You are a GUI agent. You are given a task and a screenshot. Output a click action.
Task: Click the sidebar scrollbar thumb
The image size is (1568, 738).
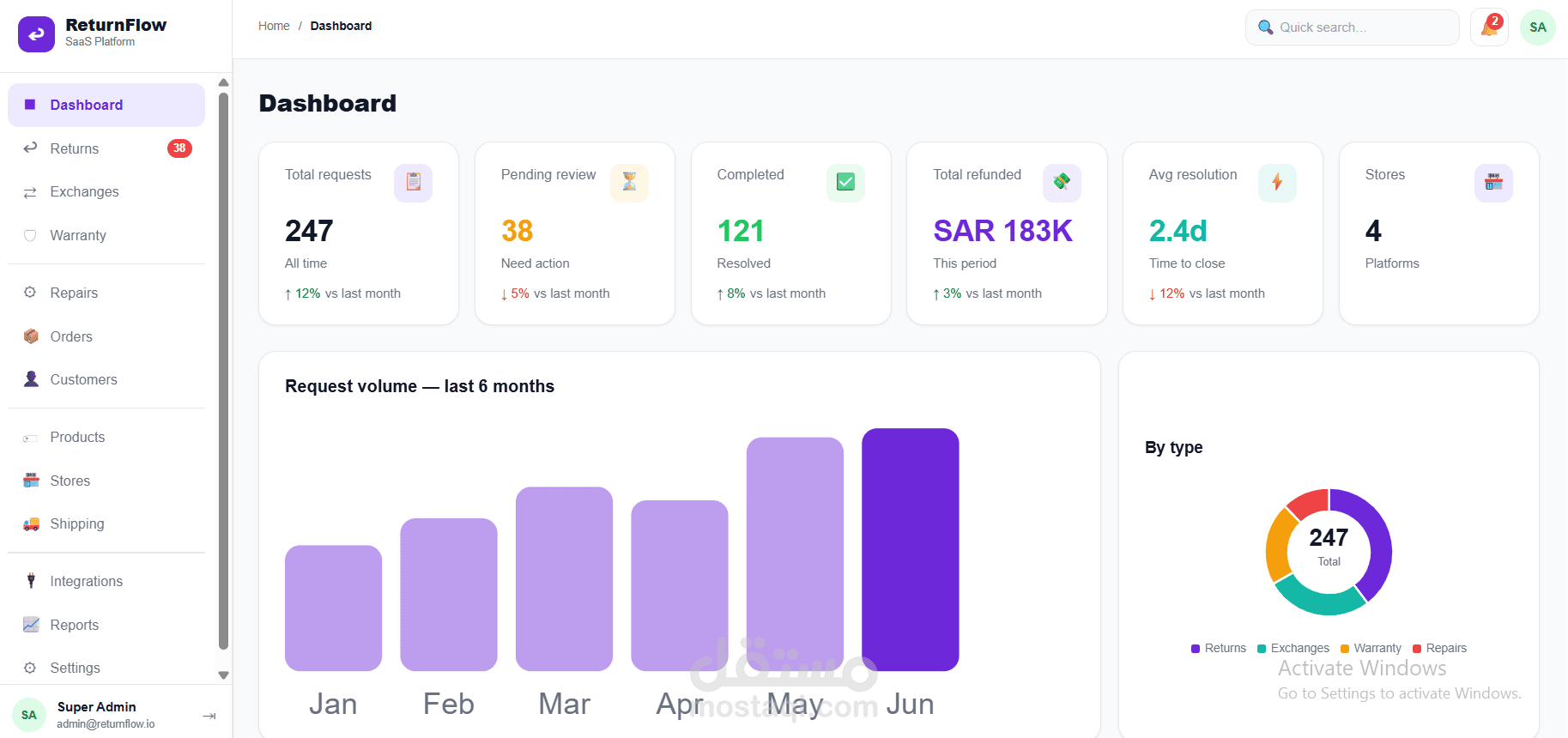click(223, 371)
